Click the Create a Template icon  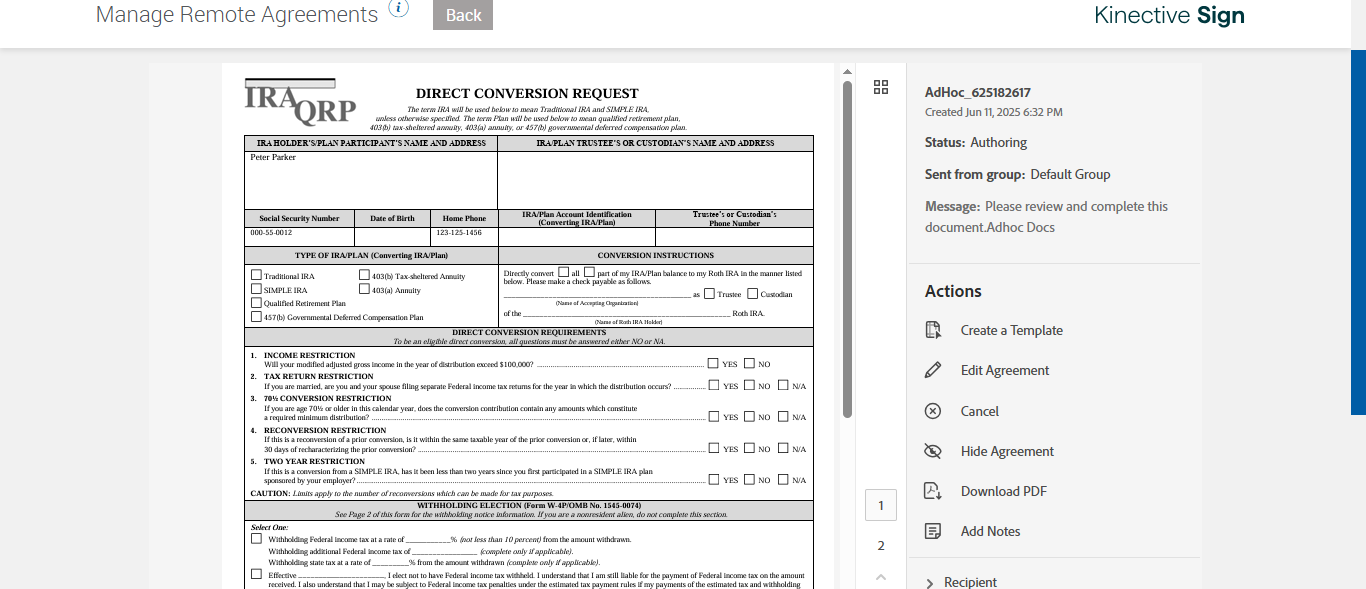point(933,330)
